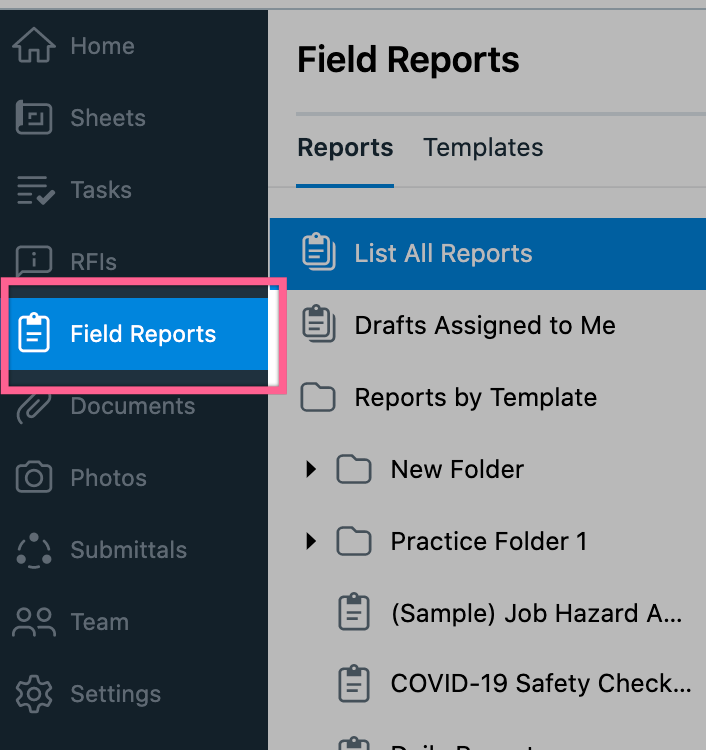Open the Templates tab

[x=483, y=147]
